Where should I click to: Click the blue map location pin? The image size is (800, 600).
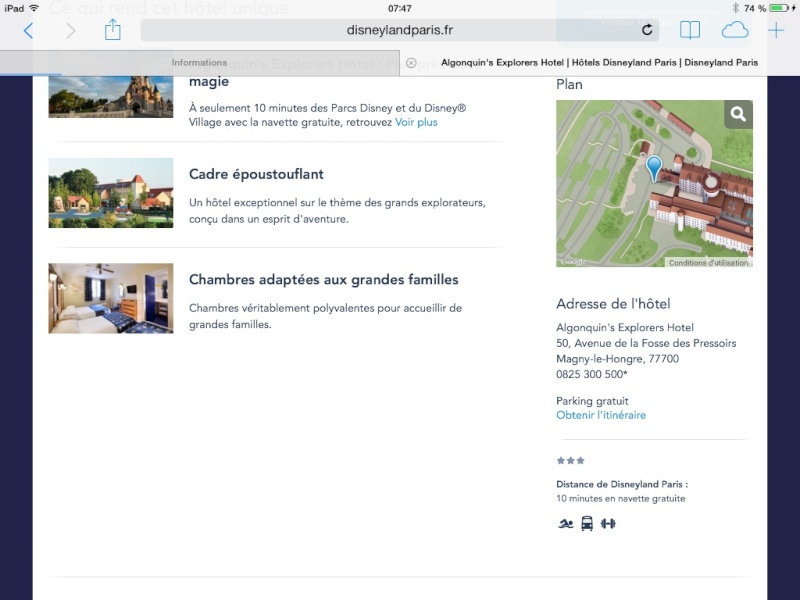tap(654, 169)
